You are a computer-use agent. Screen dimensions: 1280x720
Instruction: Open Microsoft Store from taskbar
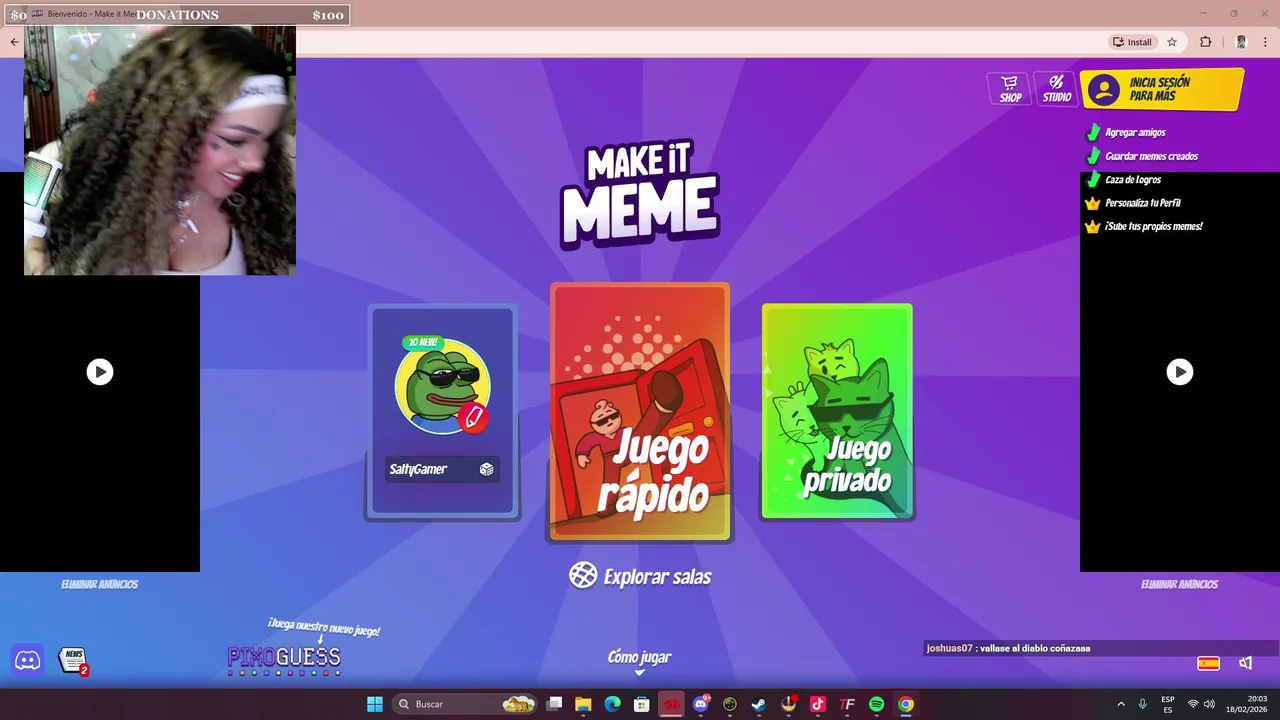click(642, 704)
